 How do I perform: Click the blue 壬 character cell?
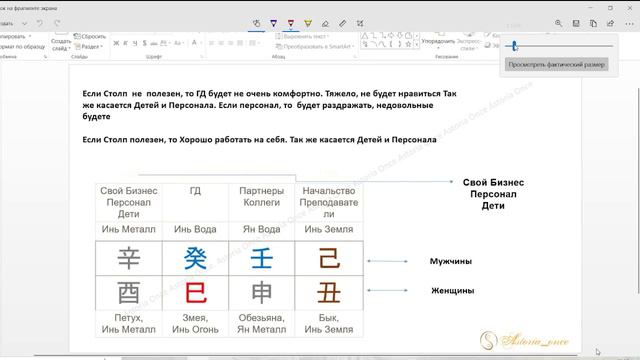coord(261,258)
